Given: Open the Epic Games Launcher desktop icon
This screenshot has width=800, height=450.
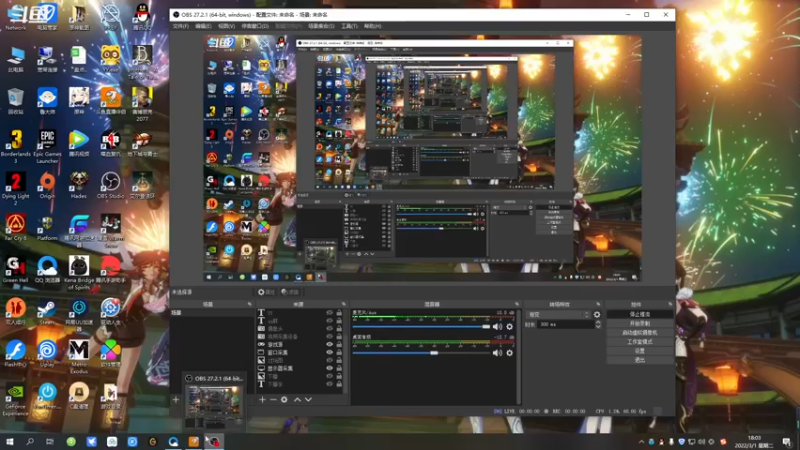Looking at the screenshot, I should click(x=47, y=146).
